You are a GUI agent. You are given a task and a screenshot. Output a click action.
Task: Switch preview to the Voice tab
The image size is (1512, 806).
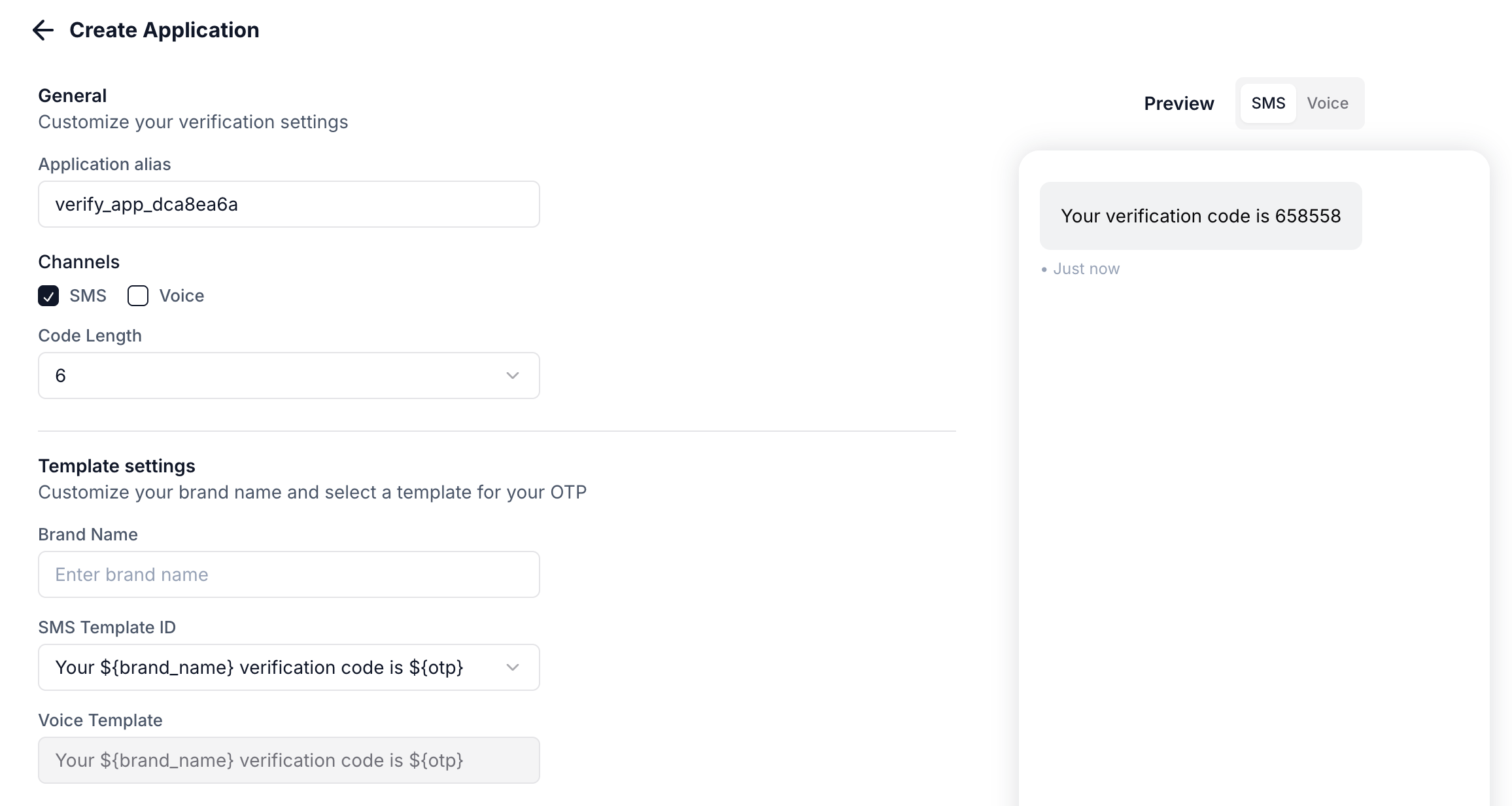click(x=1328, y=103)
